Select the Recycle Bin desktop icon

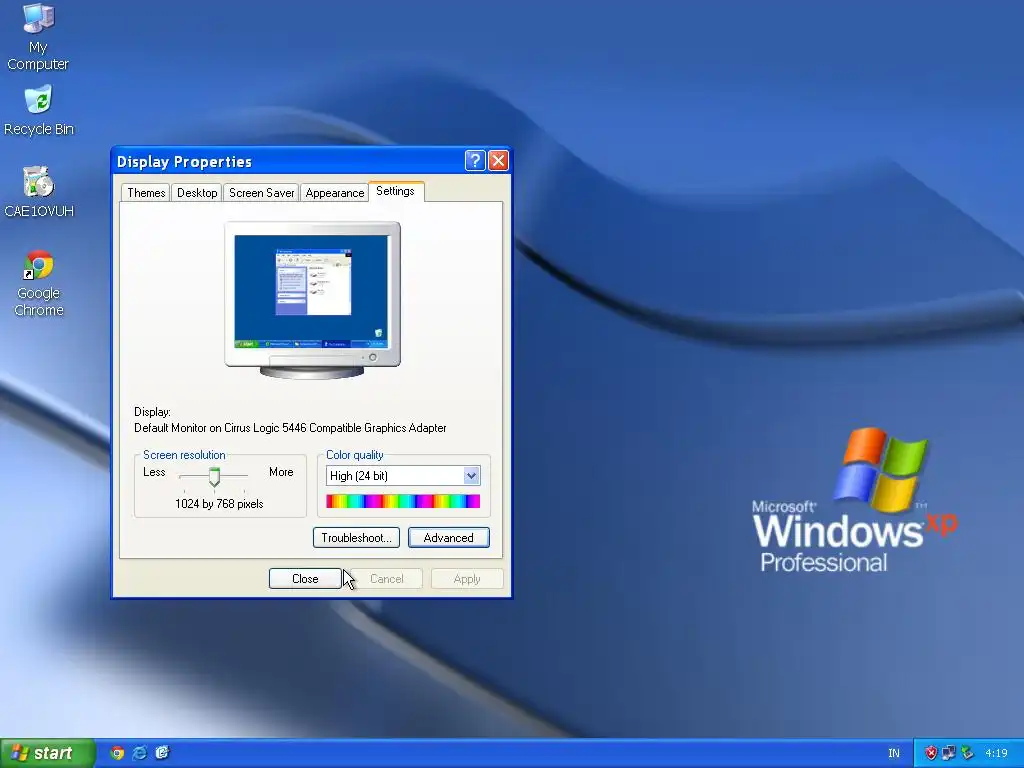coord(39,111)
